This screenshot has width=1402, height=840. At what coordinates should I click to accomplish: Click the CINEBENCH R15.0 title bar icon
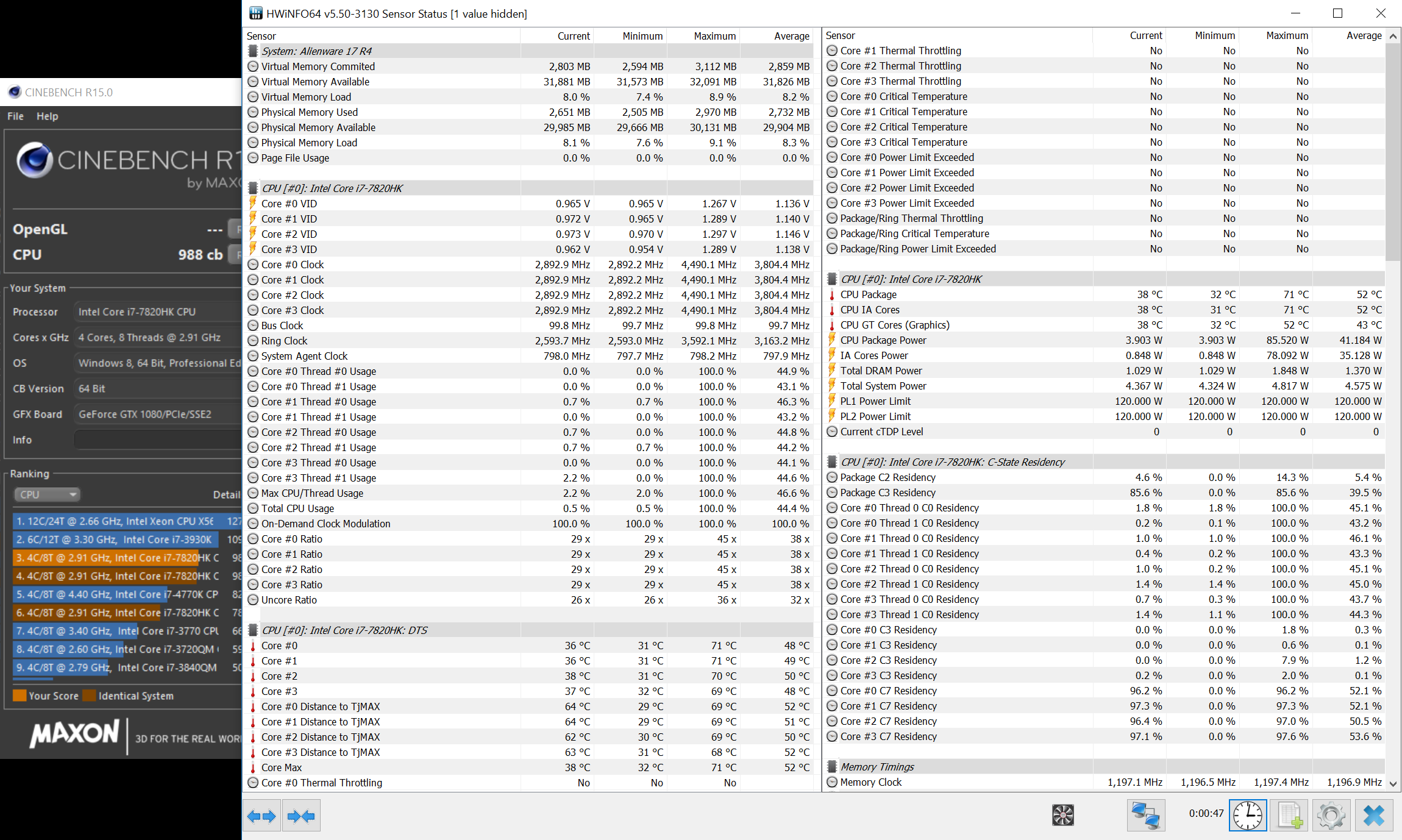click(15, 92)
